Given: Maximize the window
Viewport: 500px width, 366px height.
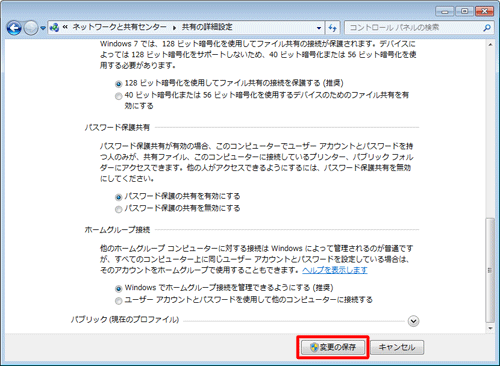Looking at the screenshot, I should 464,11.
